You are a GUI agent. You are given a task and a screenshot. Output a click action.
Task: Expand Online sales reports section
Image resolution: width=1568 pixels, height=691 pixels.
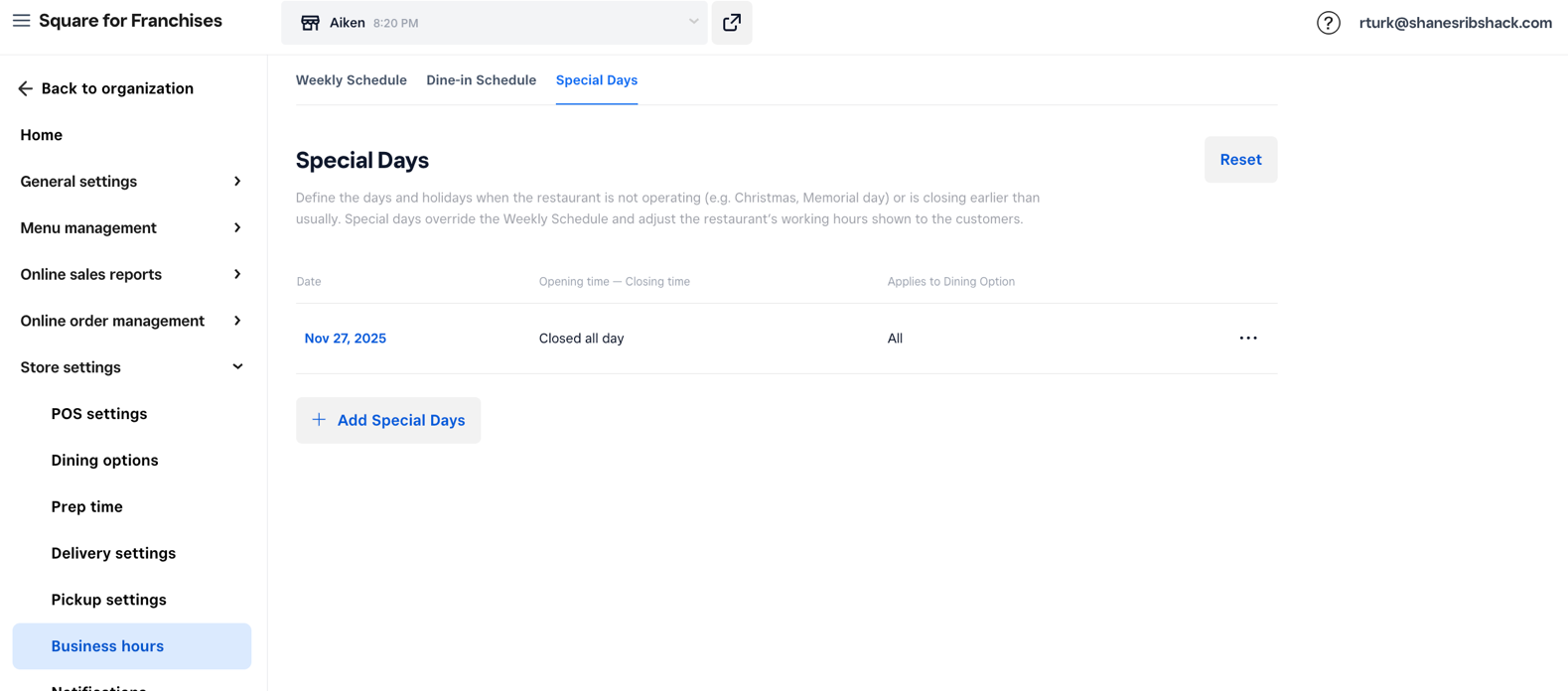click(x=132, y=274)
